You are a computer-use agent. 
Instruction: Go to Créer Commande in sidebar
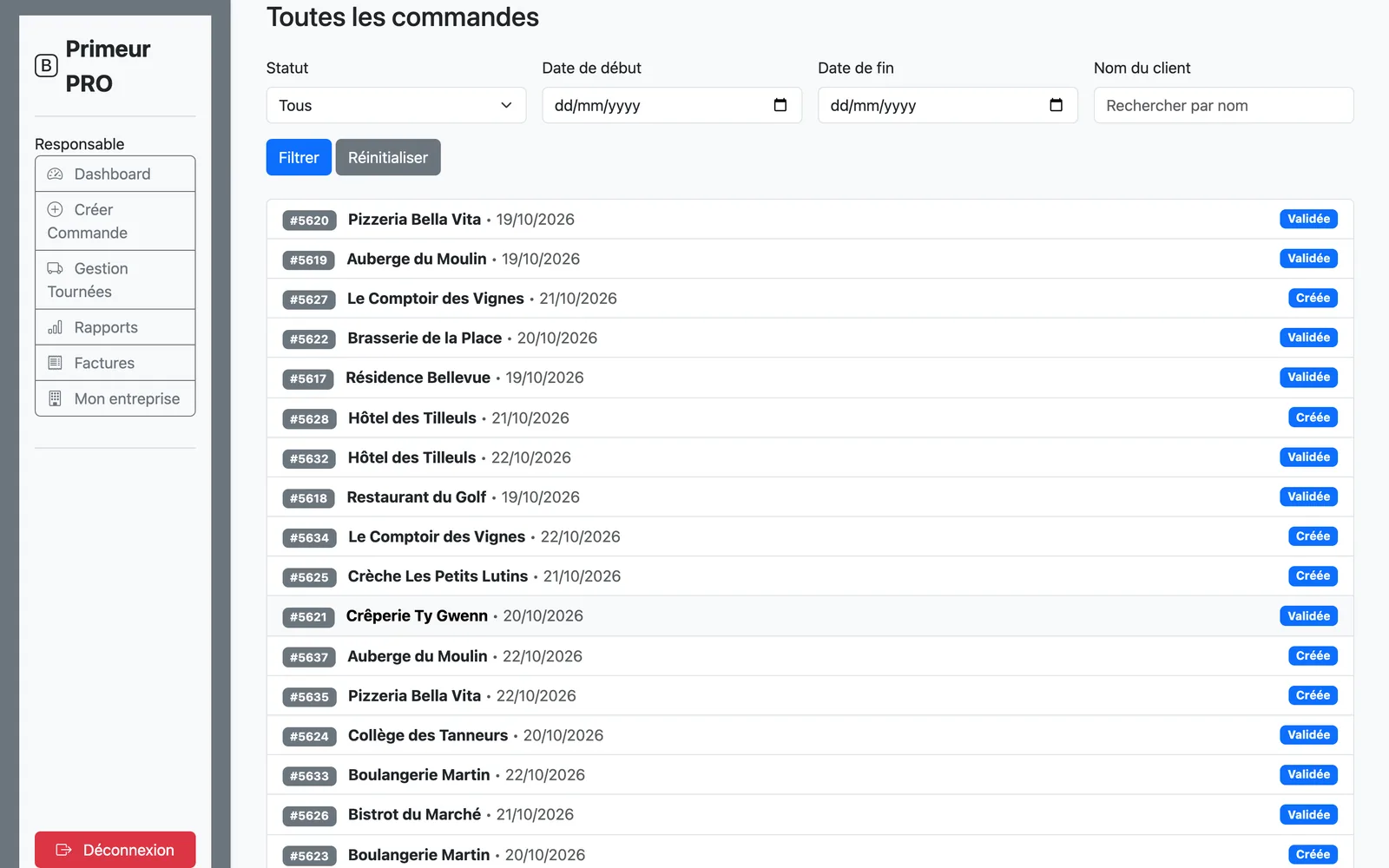pos(115,221)
